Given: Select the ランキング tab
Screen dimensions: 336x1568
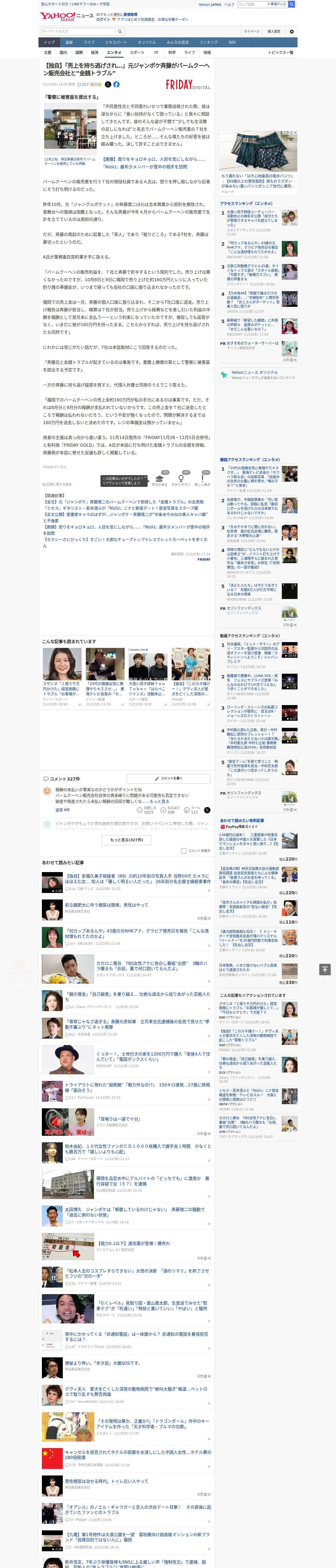Looking at the screenshot, I should (209, 43).
